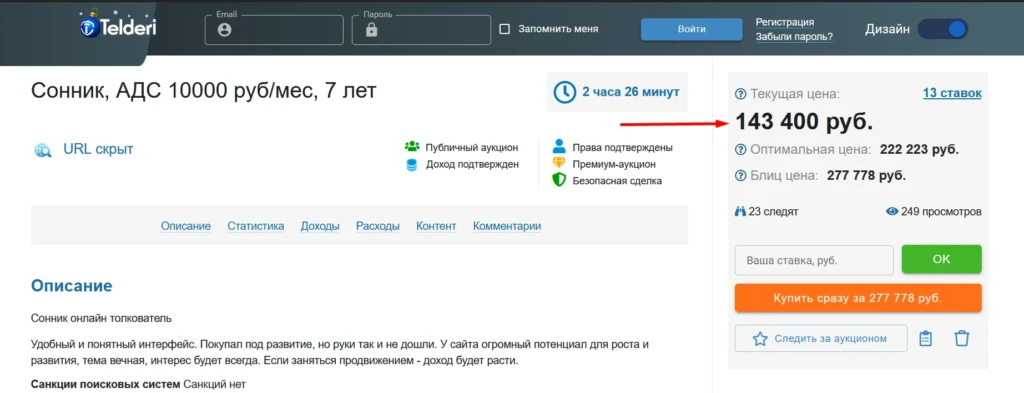Open the 13 ставок bids link
Screen dimensions: 1024x393
952,93
